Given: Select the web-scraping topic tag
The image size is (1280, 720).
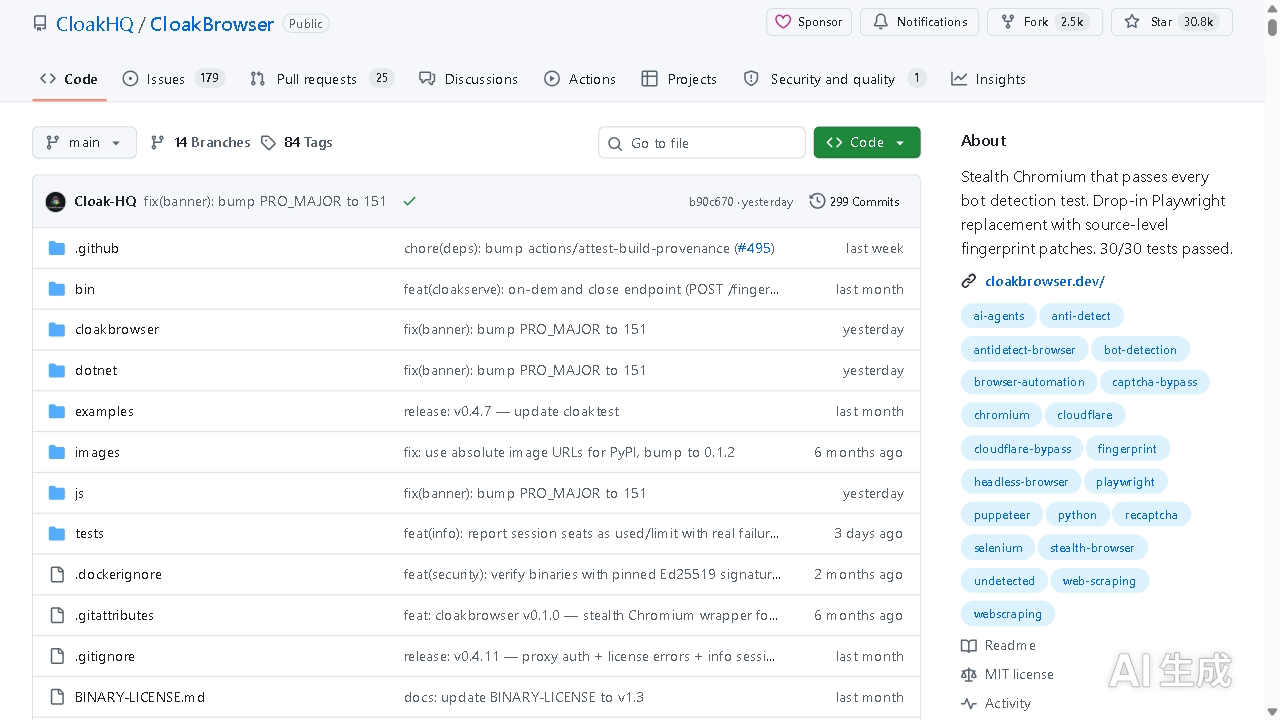Looking at the screenshot, I should (1099, 581).
